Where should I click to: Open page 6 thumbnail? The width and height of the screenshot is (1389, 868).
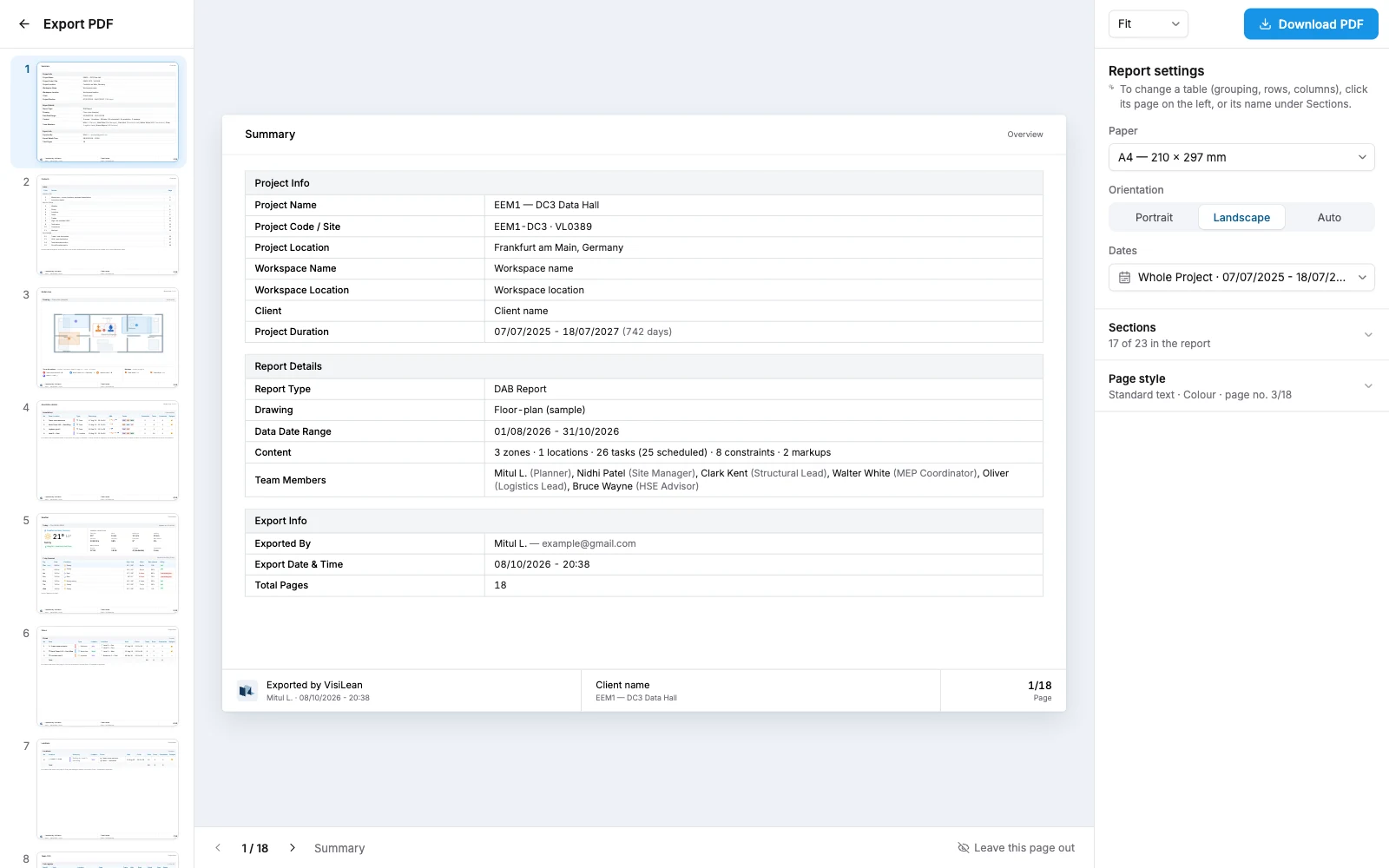108,676
